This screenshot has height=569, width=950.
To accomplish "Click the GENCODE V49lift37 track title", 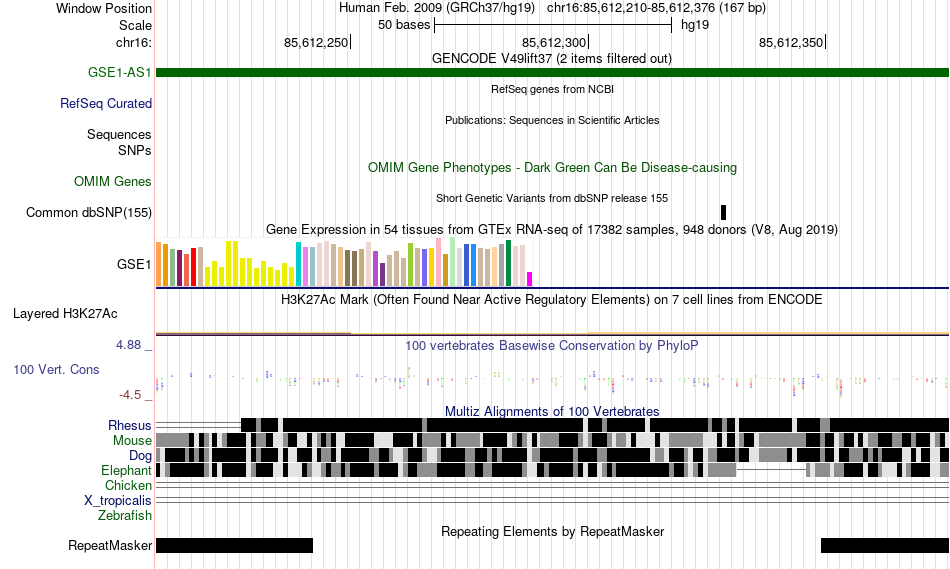I will pos(552,59).
